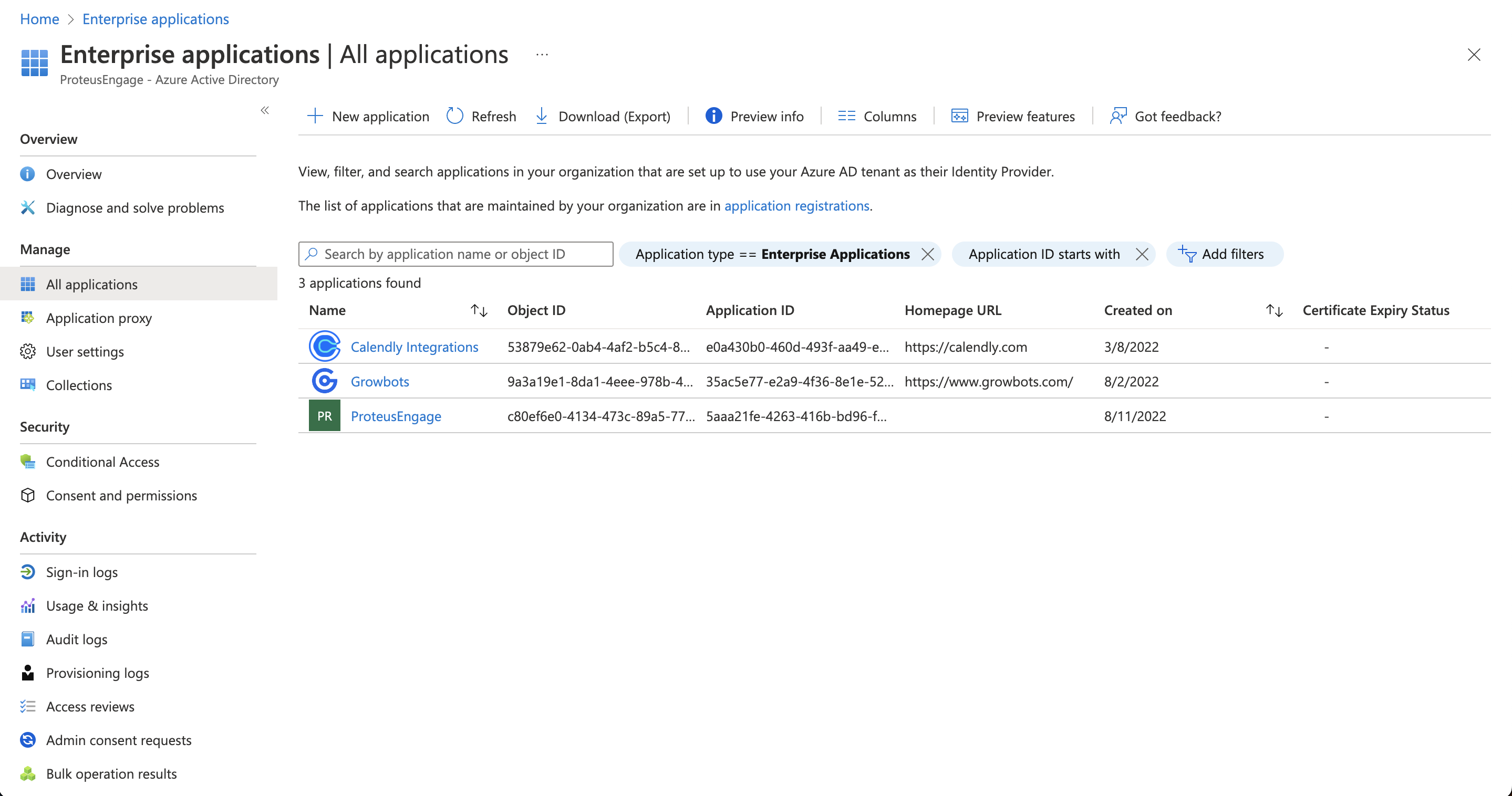Click Certificate Expiry Status column header
The image size is (1512, 796).
point(1376,310)
